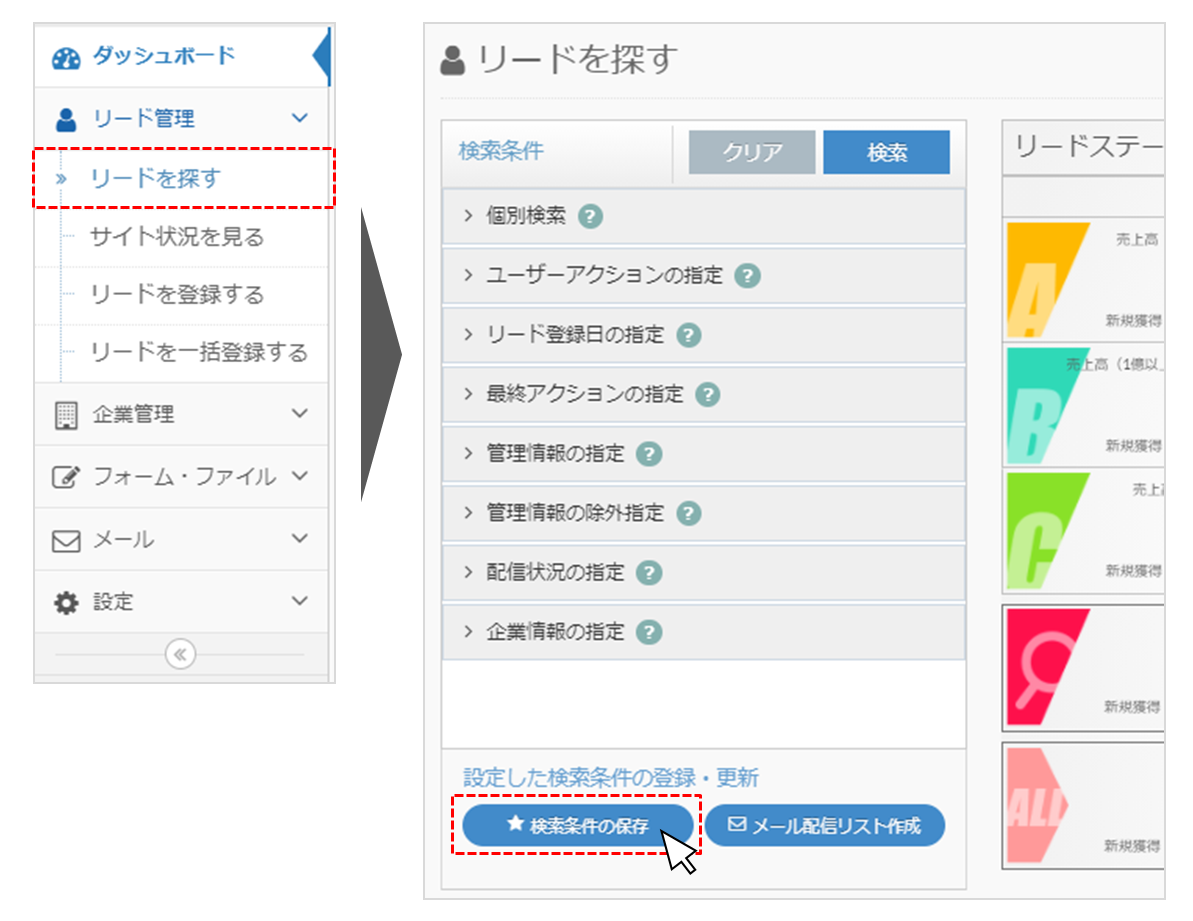Select the yellow A lead status card
The image size is (1193, 921).
1084,280
